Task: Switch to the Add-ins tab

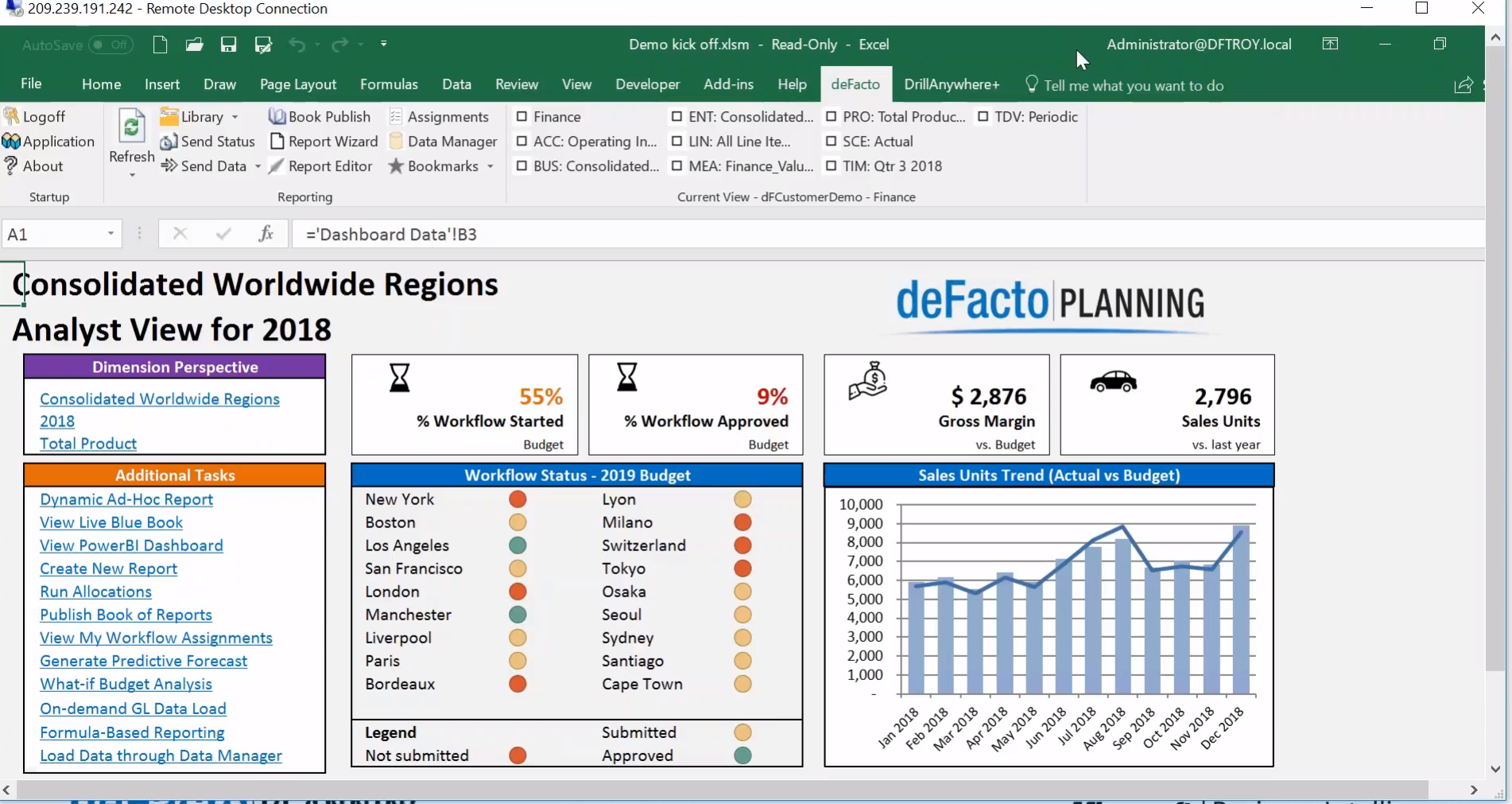Action: click(x=728, y=84)
